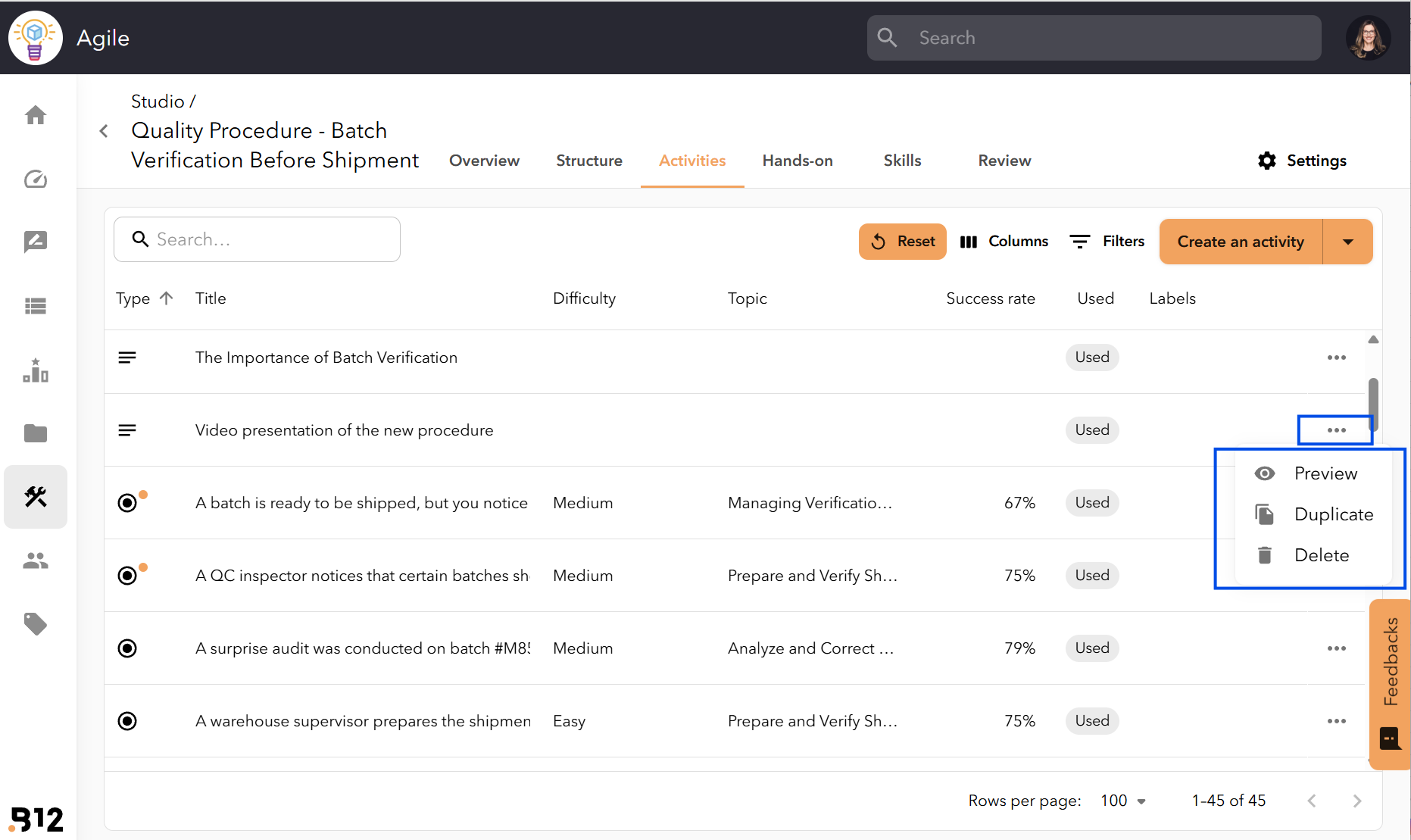The width and height of the screenshot is (1411, 840).
Task: Switch to the Structure tab
Action: coord(589,161)
